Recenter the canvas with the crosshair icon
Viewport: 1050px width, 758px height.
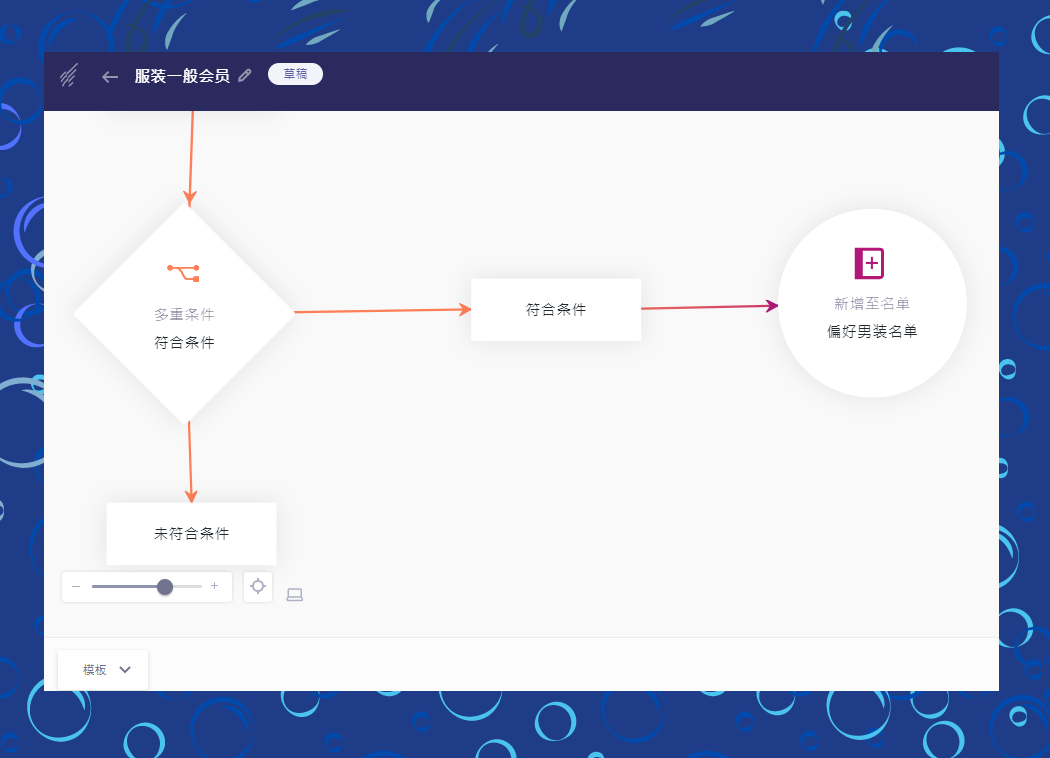pyautogui.click(x=258, y=587)
